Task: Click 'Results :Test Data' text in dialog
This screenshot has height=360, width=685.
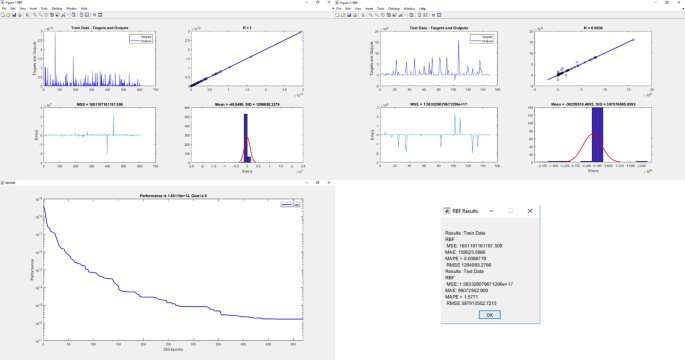Action: [464, 271]
